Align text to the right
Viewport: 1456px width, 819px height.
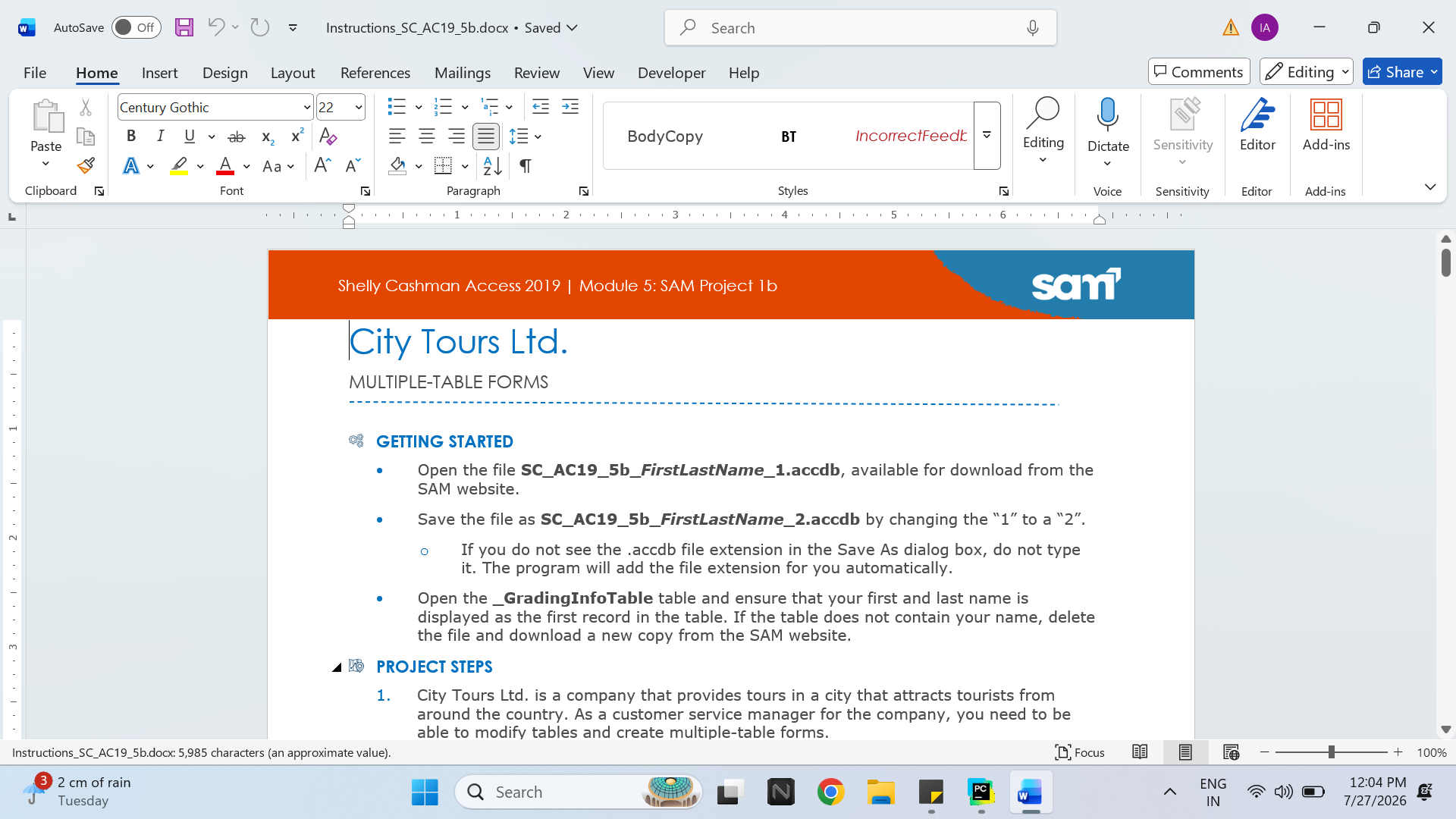click(457, 136)
